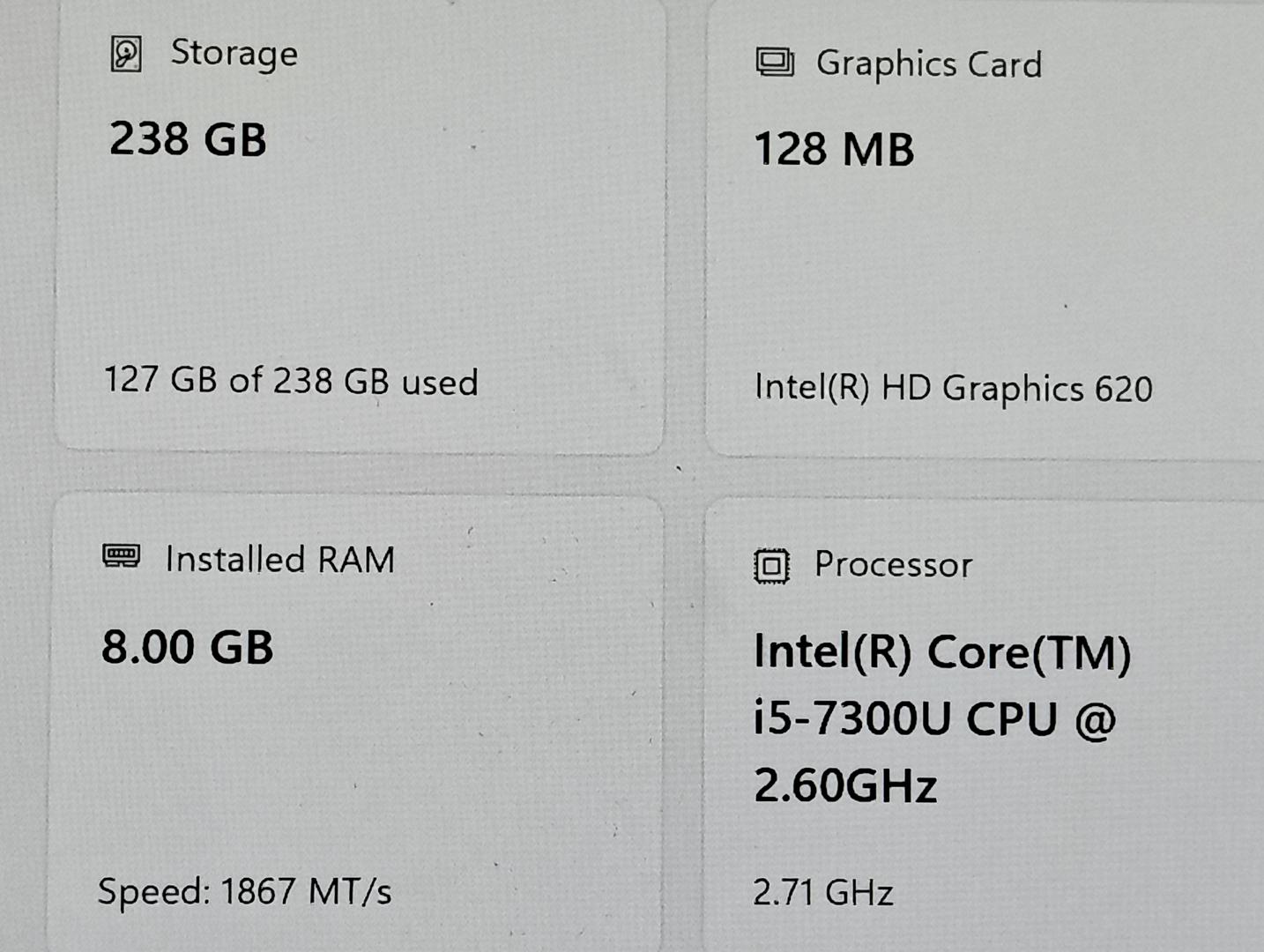Open the Storage card heading
This screenshot has width=1264, height=952.
click(234, 54)
